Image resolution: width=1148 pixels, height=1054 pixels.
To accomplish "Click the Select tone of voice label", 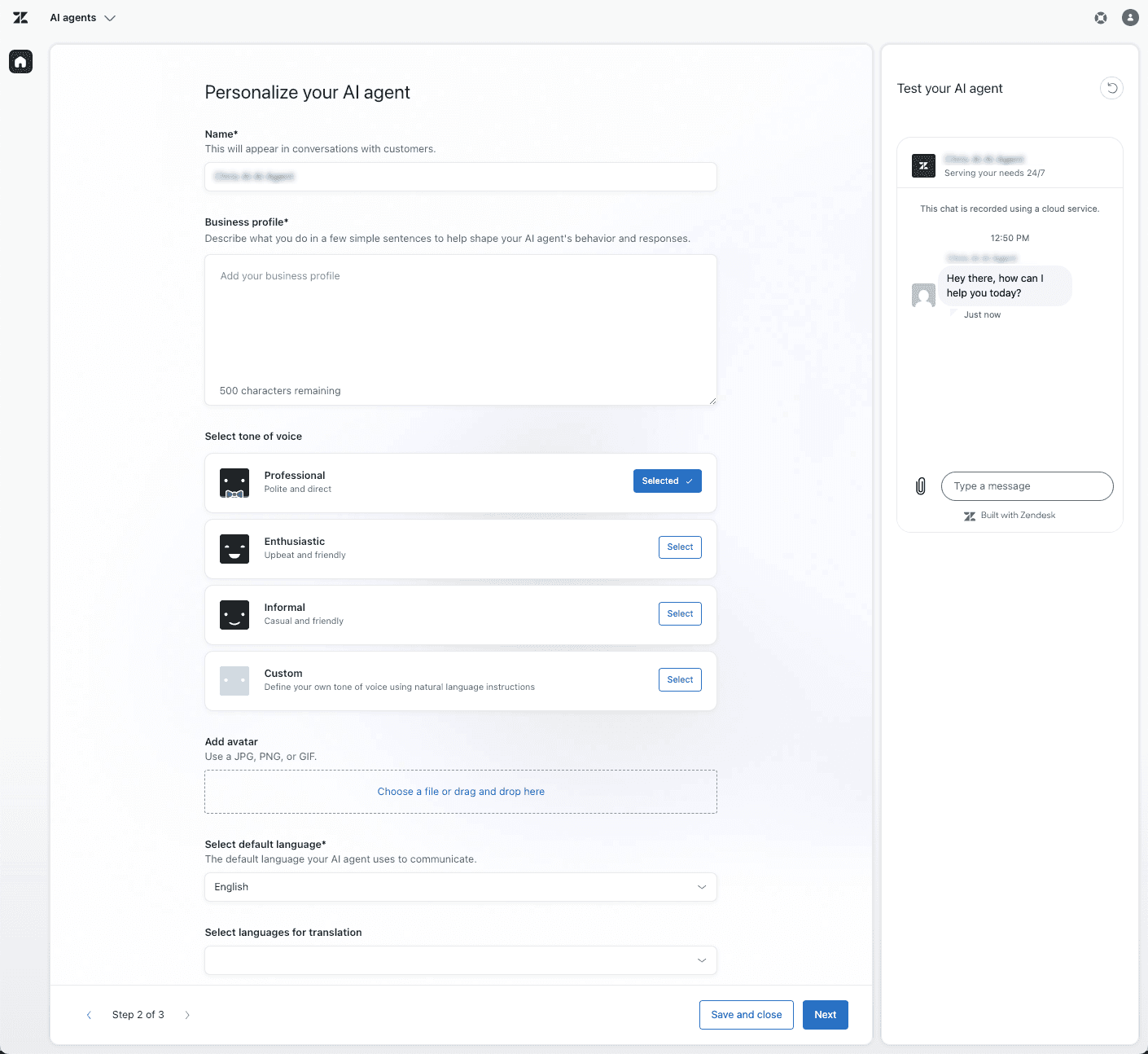I will [253, 437].
